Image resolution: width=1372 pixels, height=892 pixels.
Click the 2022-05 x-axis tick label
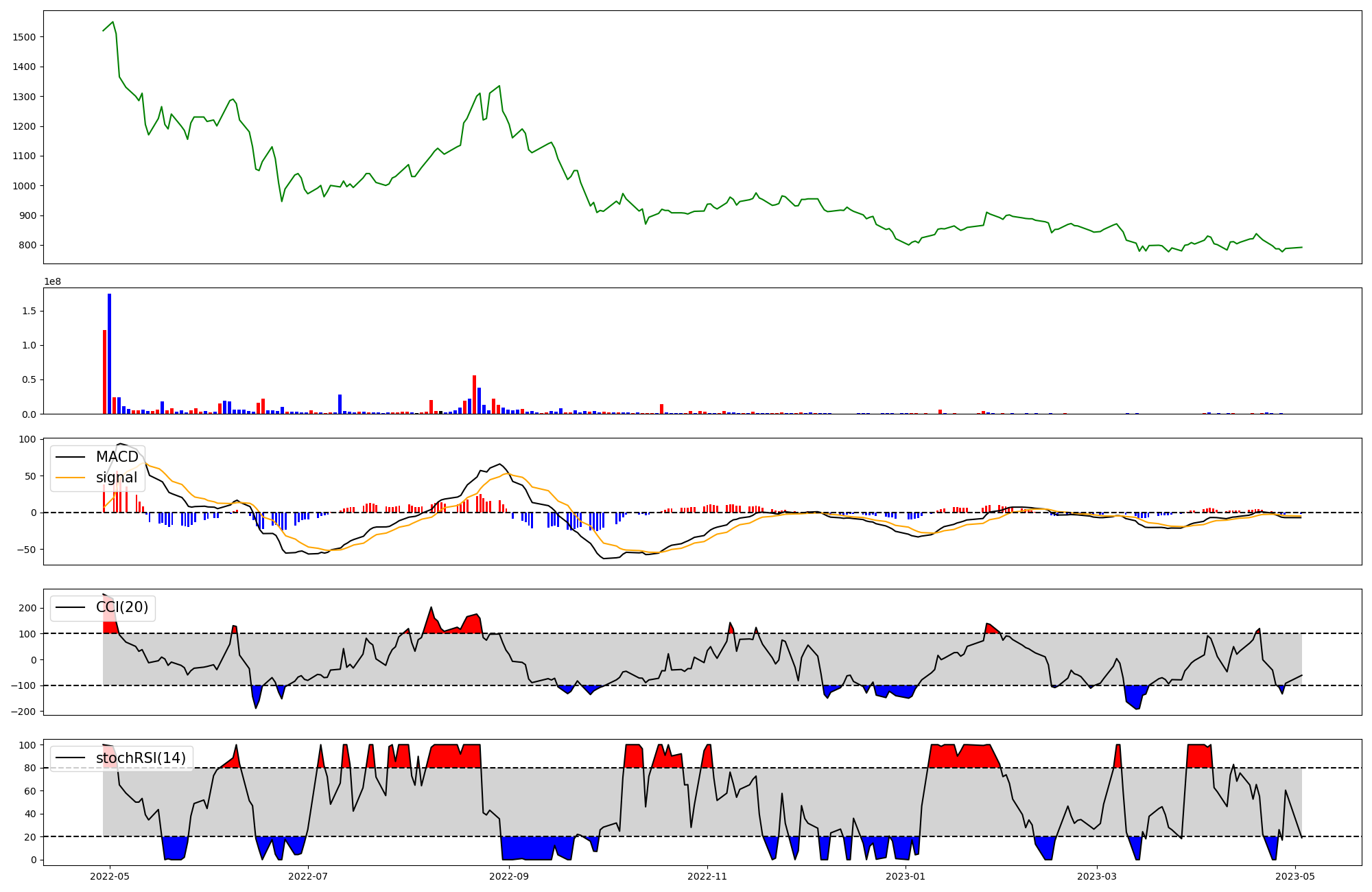110,876
